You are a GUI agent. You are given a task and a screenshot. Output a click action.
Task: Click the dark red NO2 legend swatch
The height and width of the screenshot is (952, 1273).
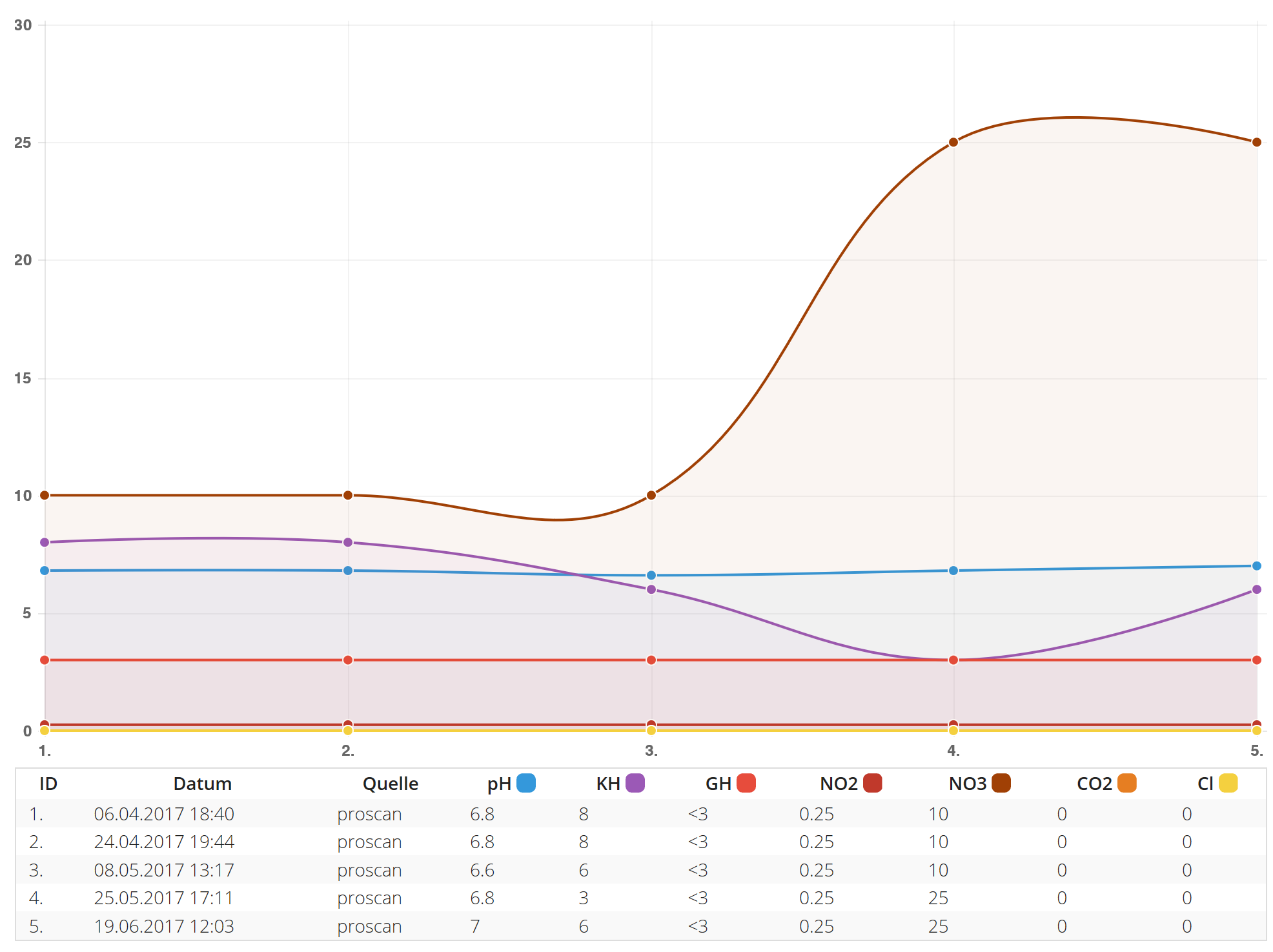pos(873,783)
